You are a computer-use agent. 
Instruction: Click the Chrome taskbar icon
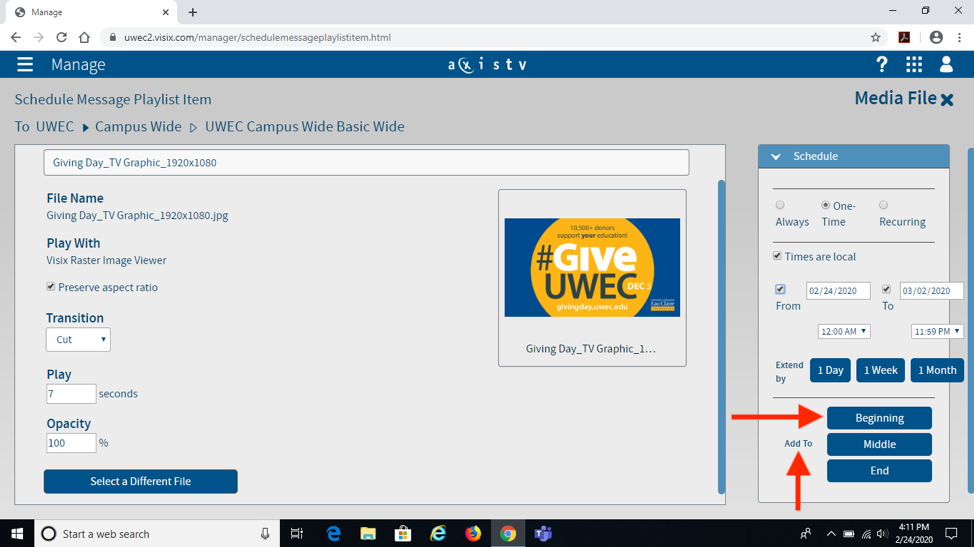coord(508,533)
